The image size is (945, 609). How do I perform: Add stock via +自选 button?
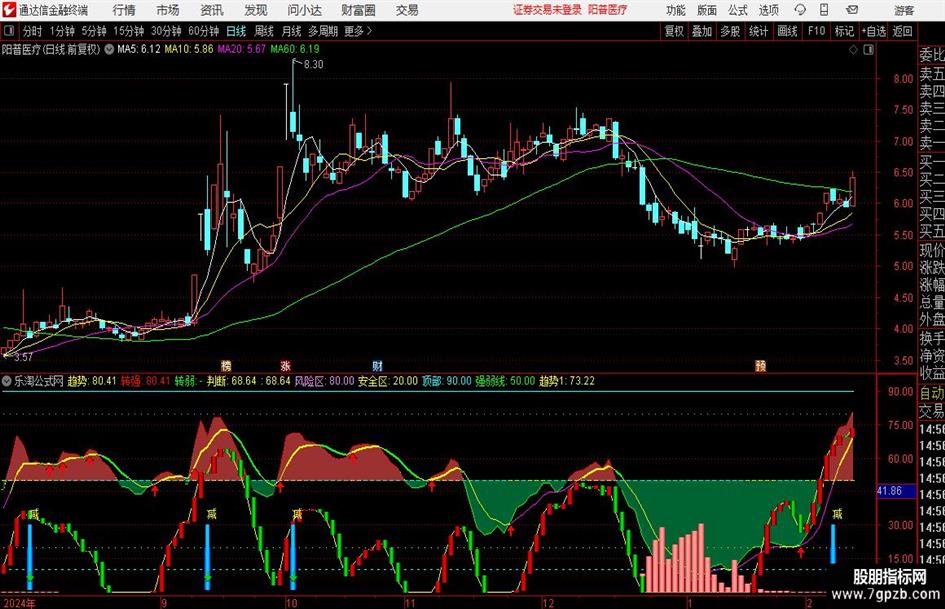click(x=874, y=31)
